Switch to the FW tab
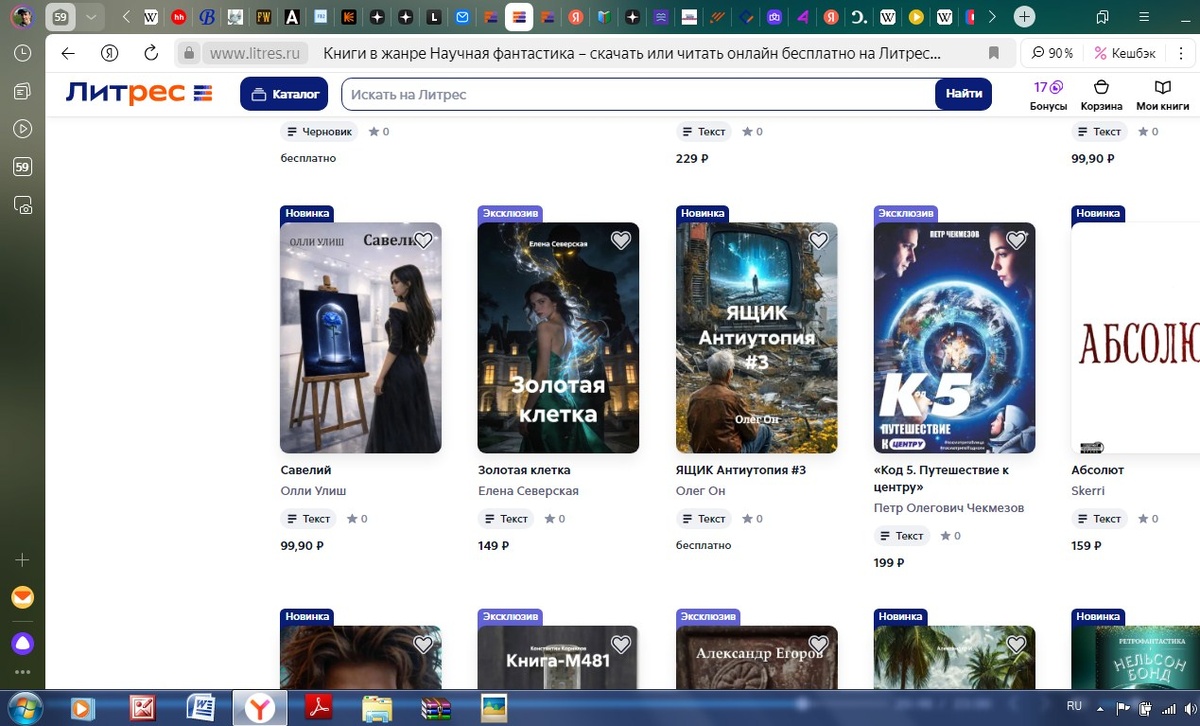Image resolution: width=1200 pixels, height=726 pixels. [x=264, y=17]
